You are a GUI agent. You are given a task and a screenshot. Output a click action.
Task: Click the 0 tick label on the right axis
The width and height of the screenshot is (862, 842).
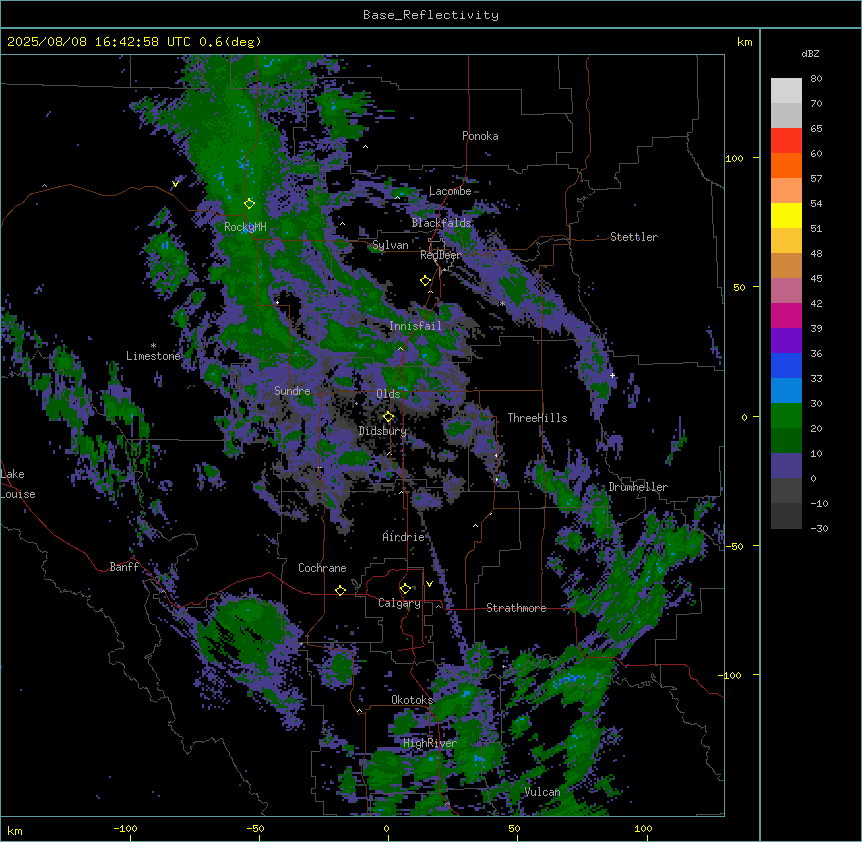[x=744, y=418]
